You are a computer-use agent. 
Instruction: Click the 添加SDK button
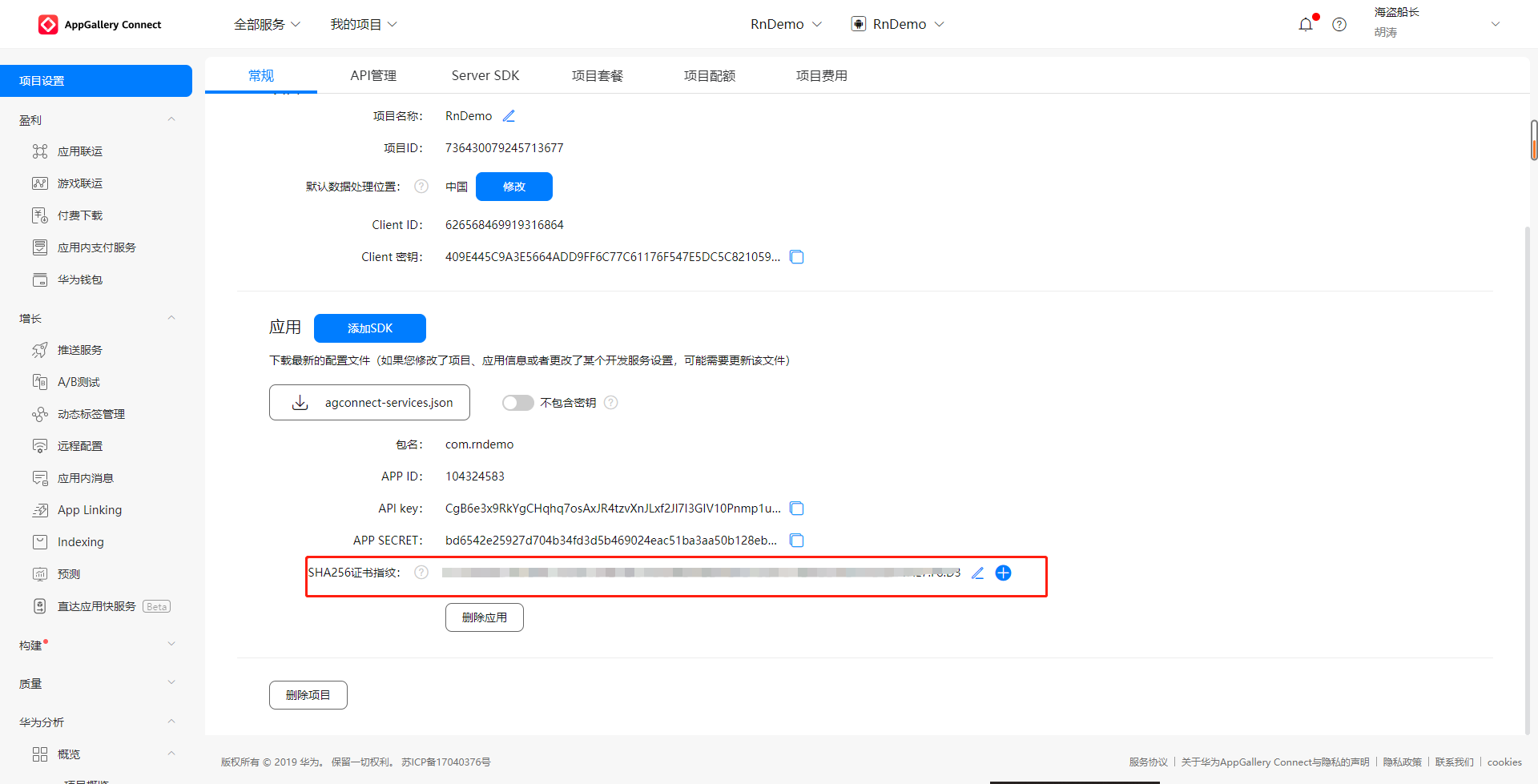370,328
